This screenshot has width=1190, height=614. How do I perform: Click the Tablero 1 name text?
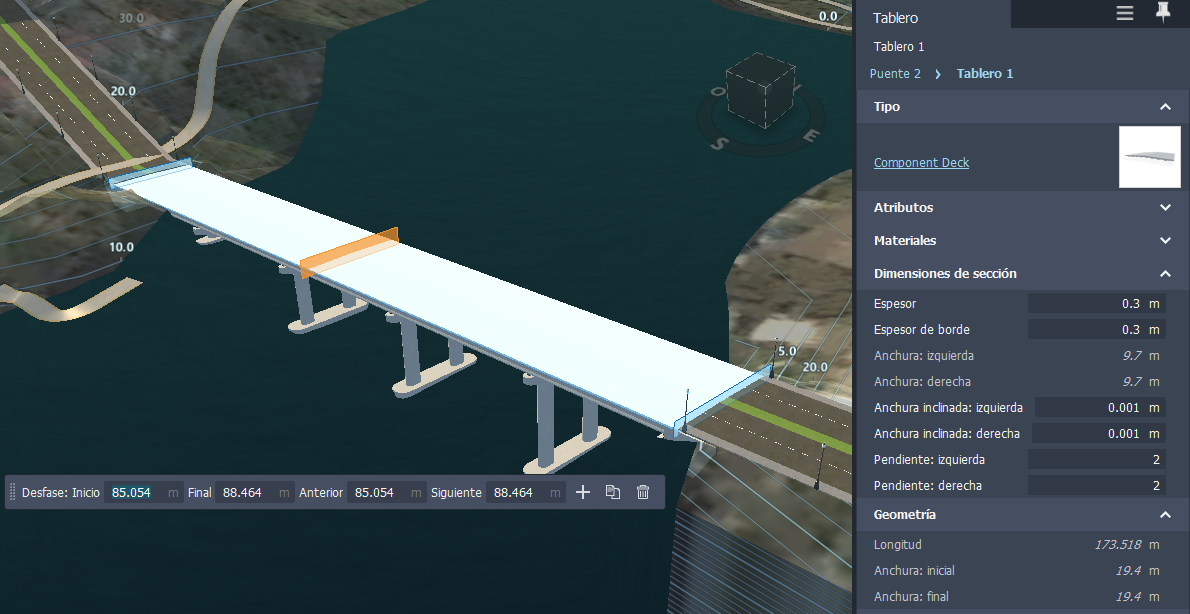[x=899, y=46]
